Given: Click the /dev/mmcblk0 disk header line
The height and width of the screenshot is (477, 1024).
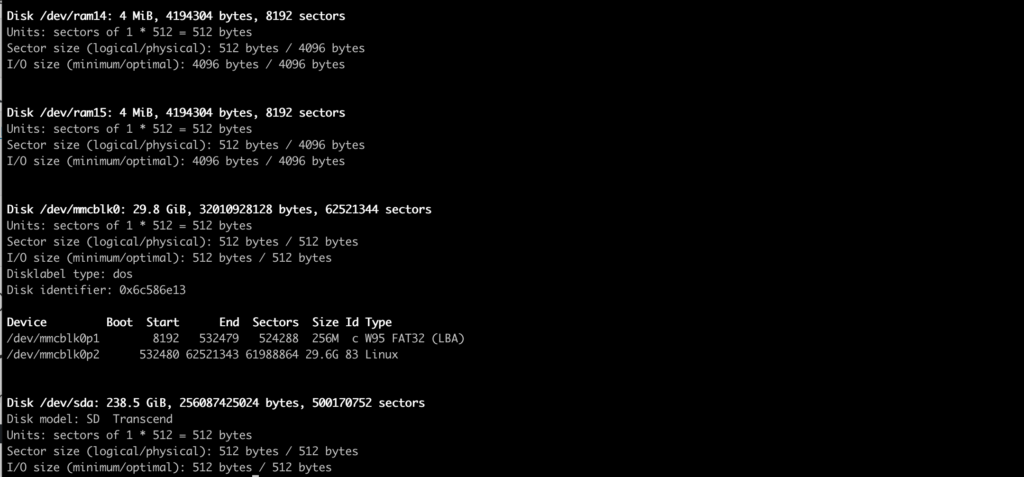Looking at the screenshot, I should click(219, 210).
